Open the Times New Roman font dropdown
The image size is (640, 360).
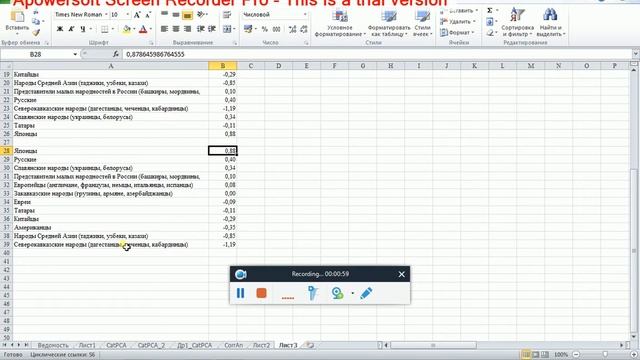point(106,15)
